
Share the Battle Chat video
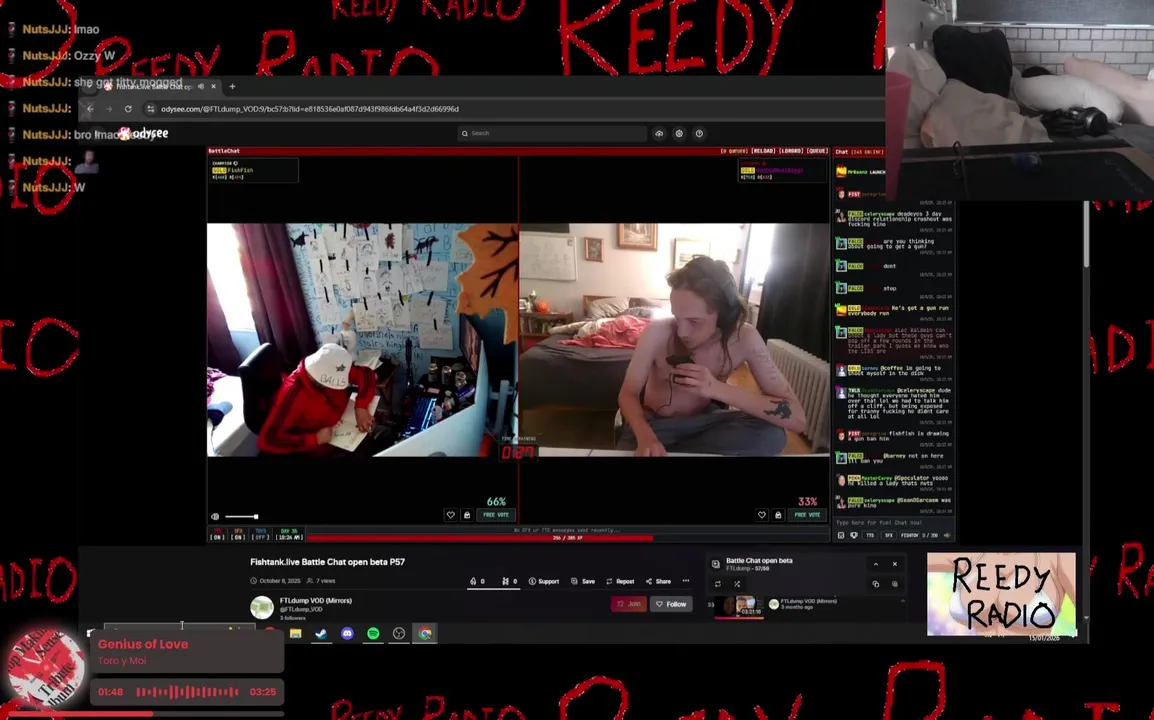pos(659,581)
